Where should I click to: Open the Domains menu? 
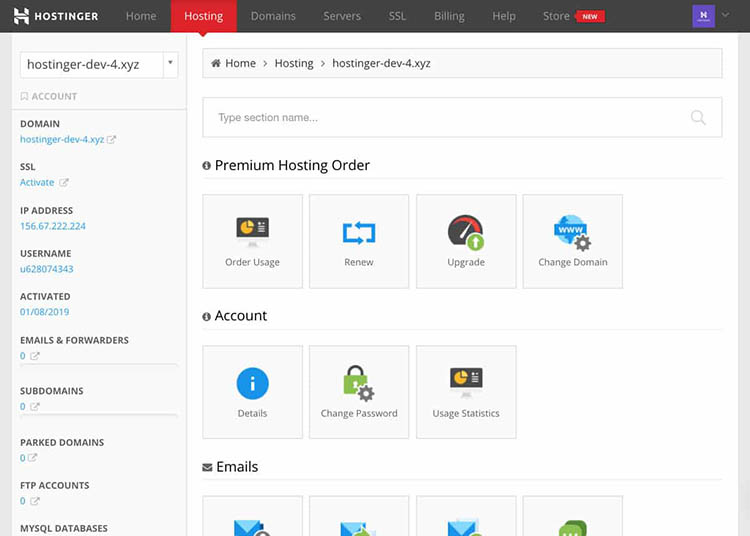click(273, 16)
